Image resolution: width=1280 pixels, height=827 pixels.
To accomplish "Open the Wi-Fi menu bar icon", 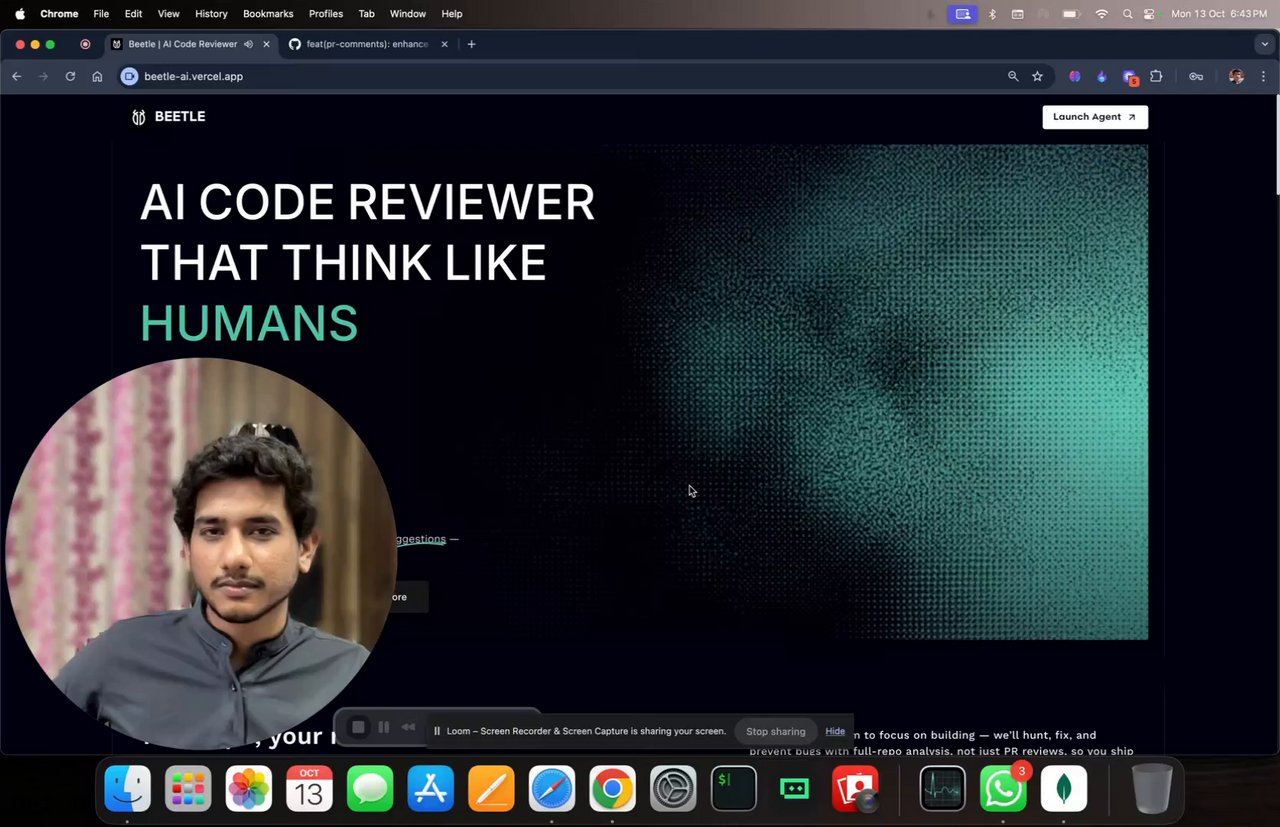I will pos(1102,14).
